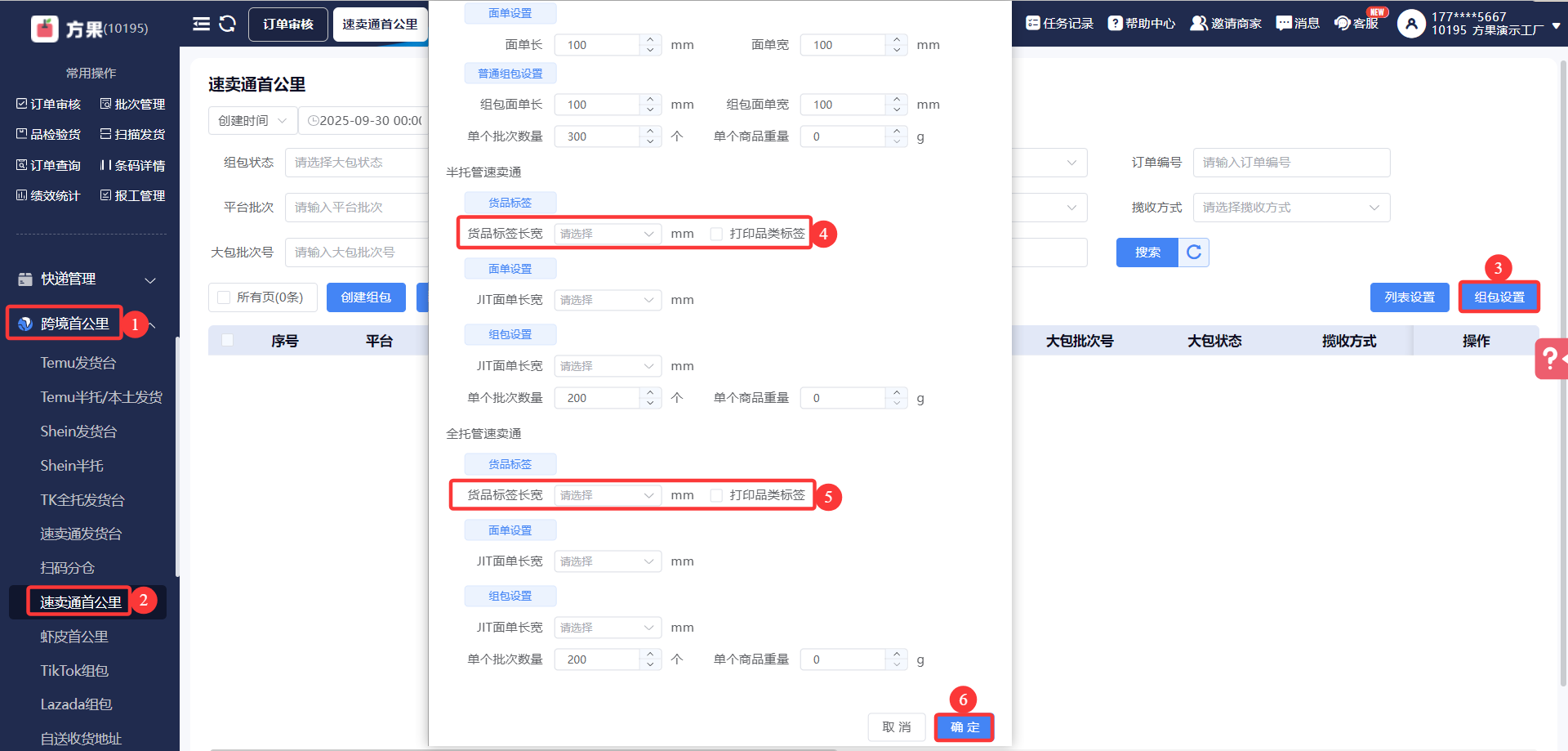Viewport: 1568px width, 751px height.
Task: Open 货品标签长宽 dropdown under 半托管速卖通
Action: click(x=608, y=234)
